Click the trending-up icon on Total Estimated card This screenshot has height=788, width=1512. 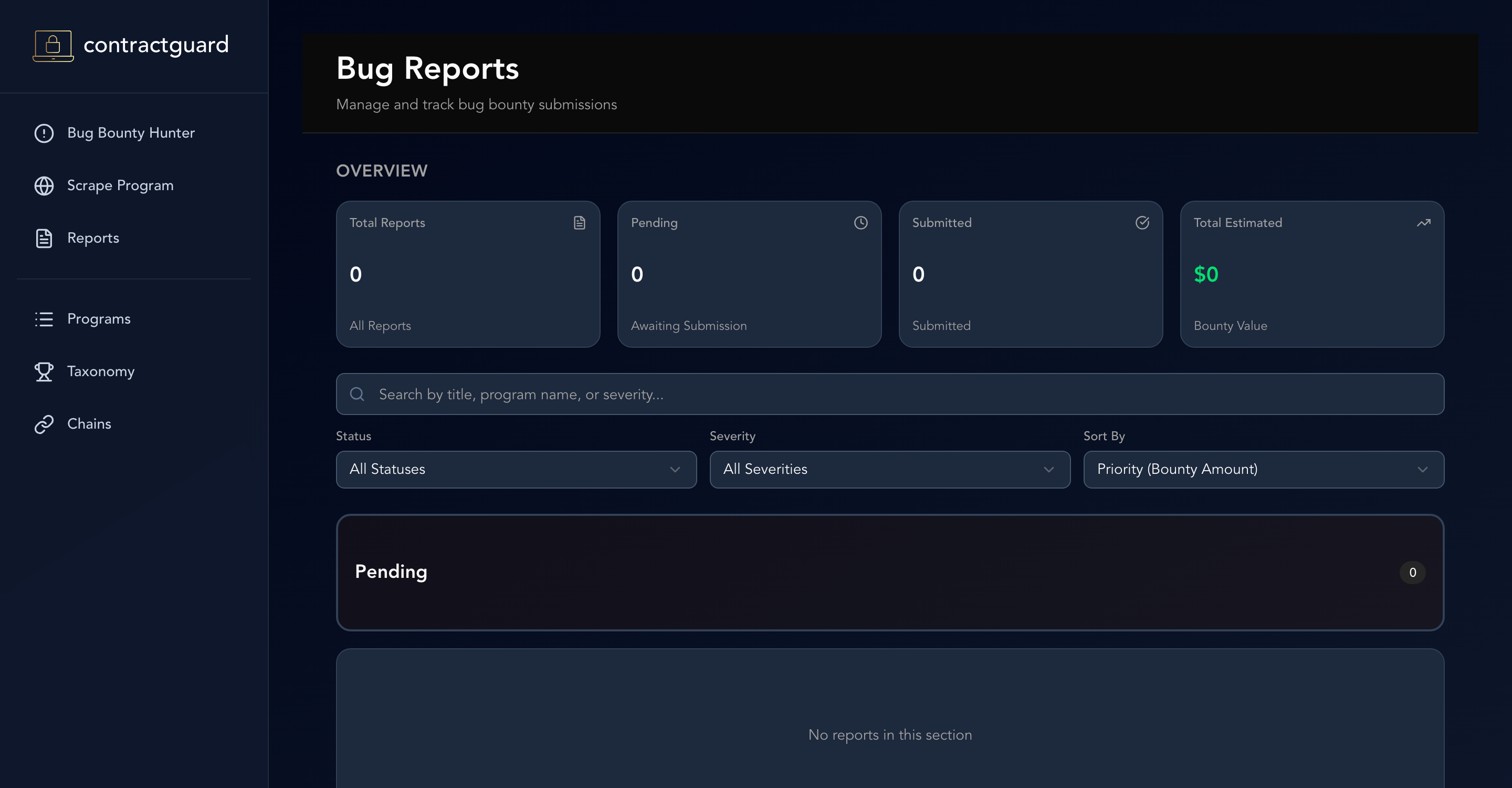[1423, 223]
